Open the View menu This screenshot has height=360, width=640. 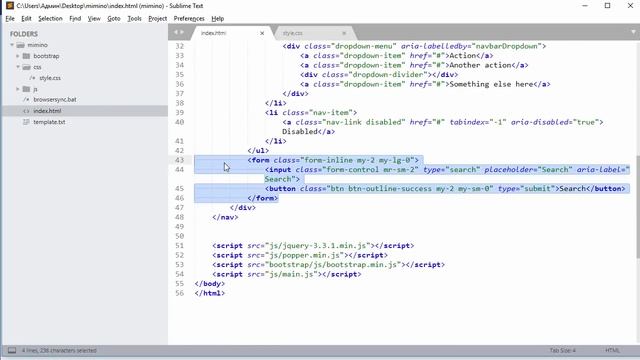(94, 18)
